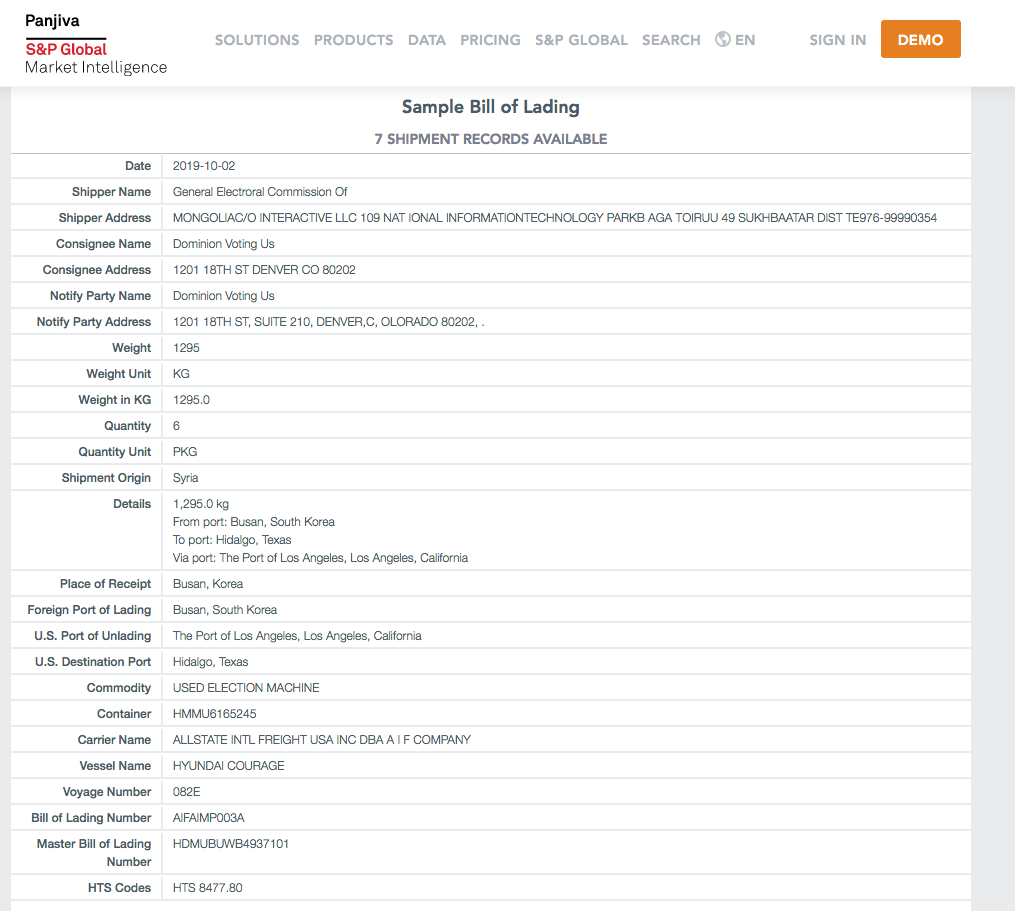Open the EN language selector

pyautogui.click(x=745, y=40)
